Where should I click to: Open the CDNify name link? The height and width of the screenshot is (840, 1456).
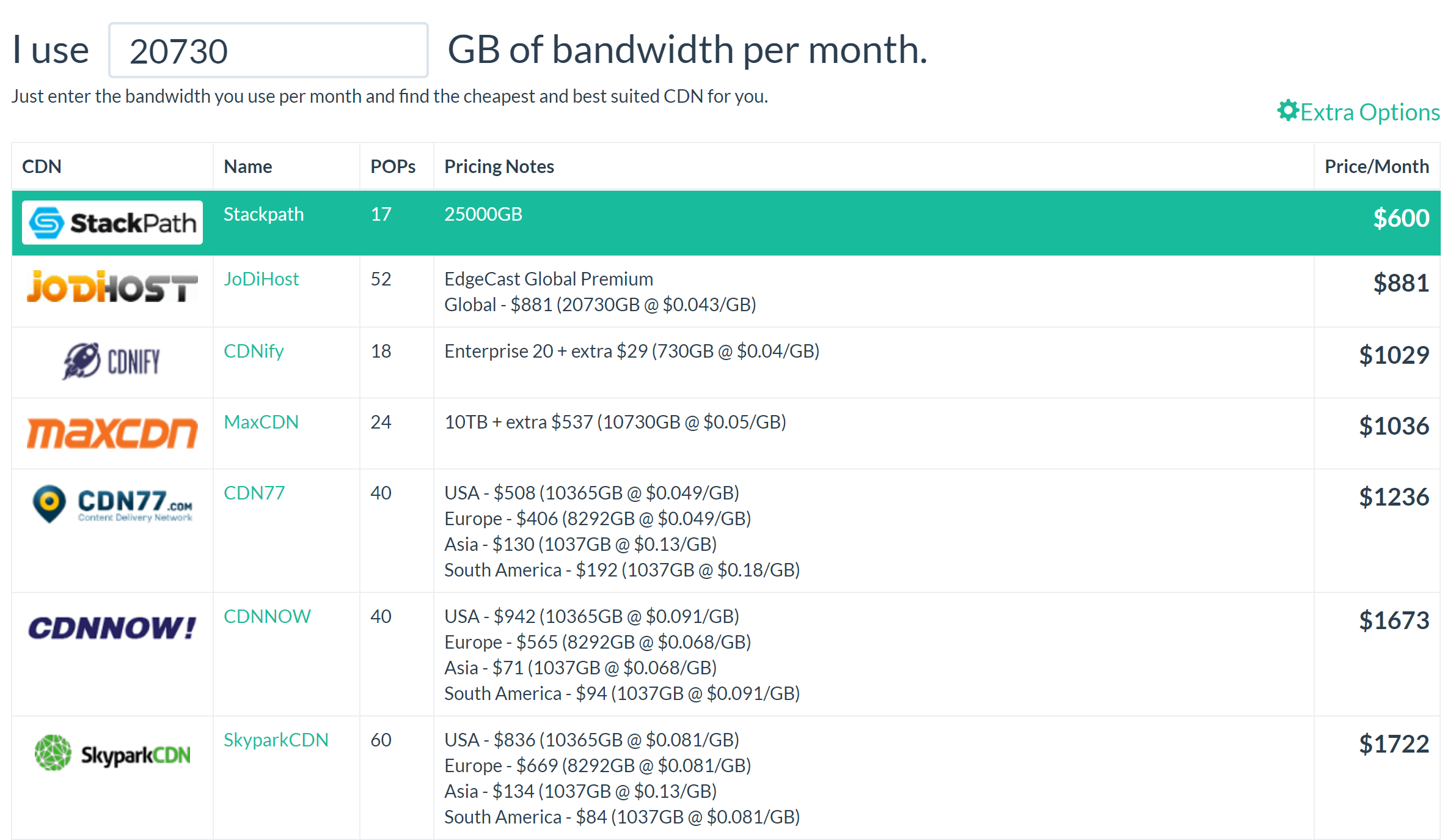(254, 352)
